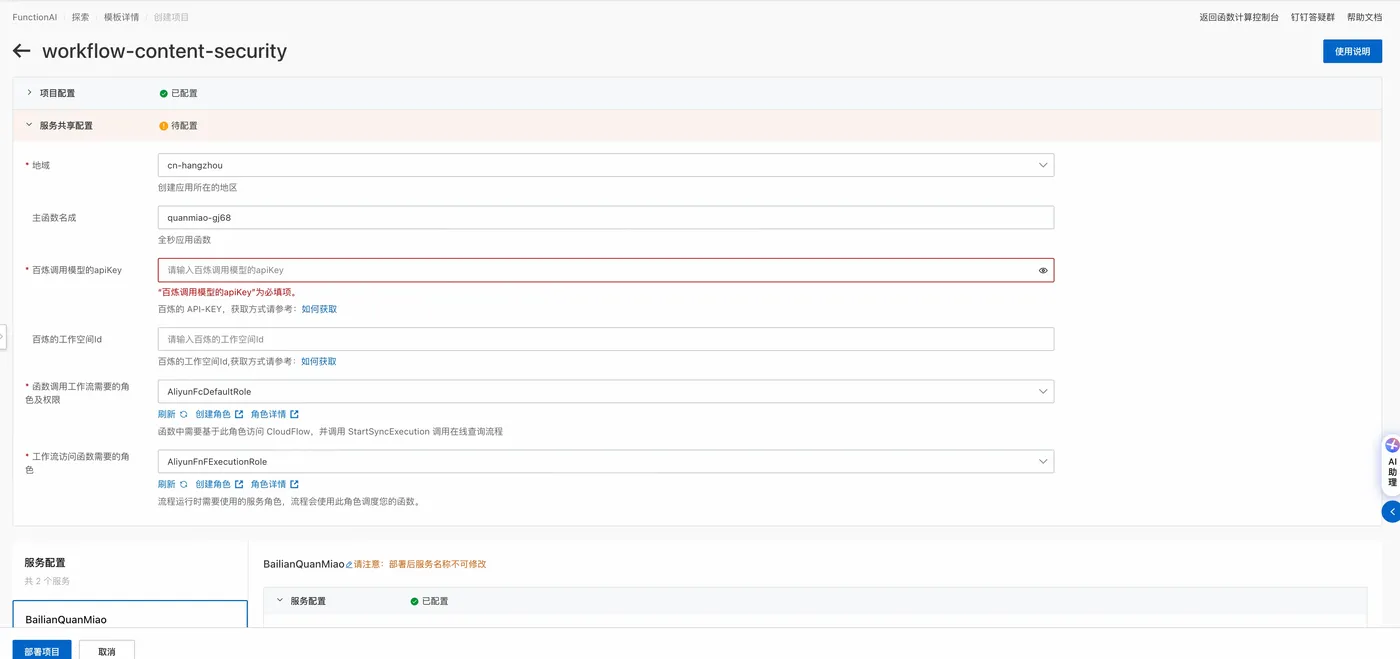This screenshot has height=659, width=1400.
Task: Click the blue collapse arrow on right edge
Action: pos(1391,511)
